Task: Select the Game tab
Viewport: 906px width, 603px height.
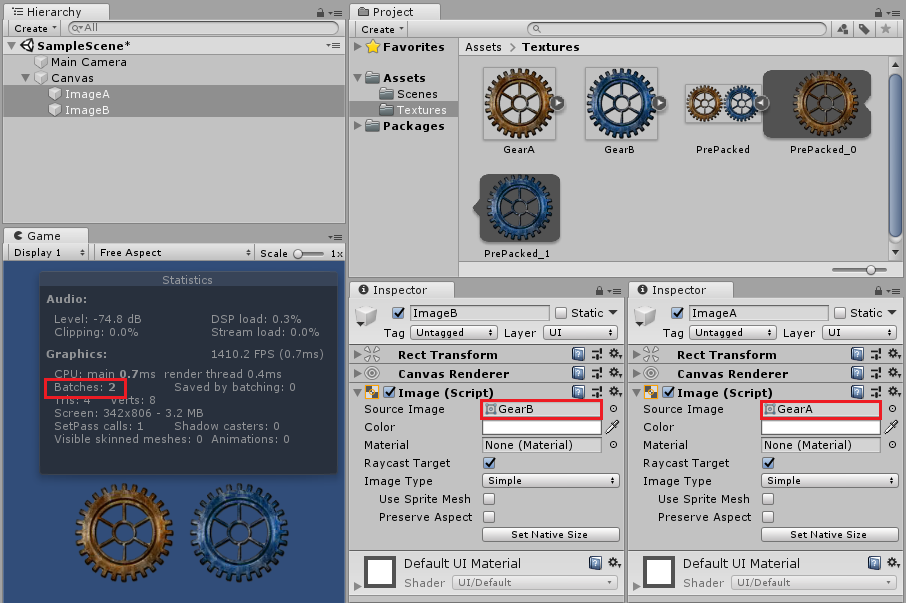Action: point(45,236)
